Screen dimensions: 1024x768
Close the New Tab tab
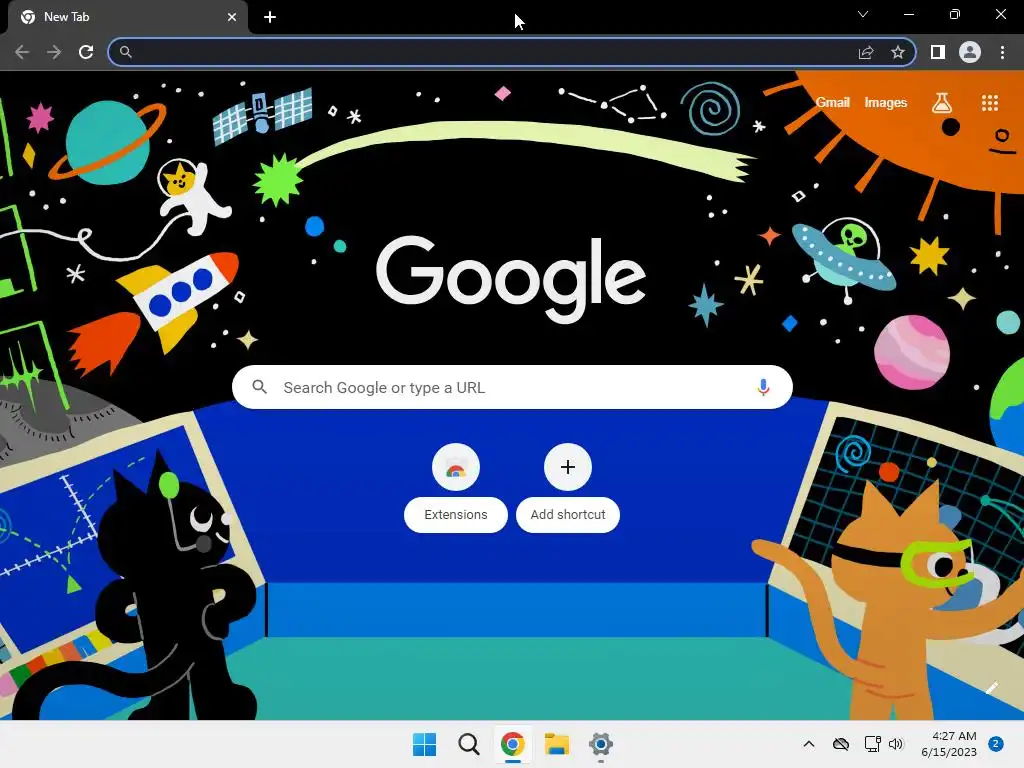coord(232,17)
